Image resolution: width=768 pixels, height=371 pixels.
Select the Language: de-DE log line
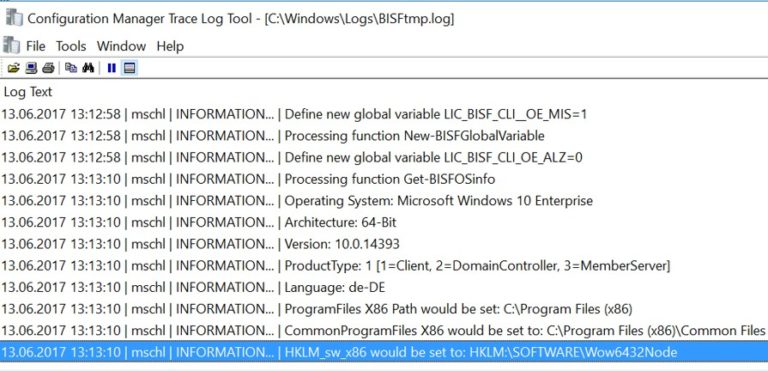[384, 287]
